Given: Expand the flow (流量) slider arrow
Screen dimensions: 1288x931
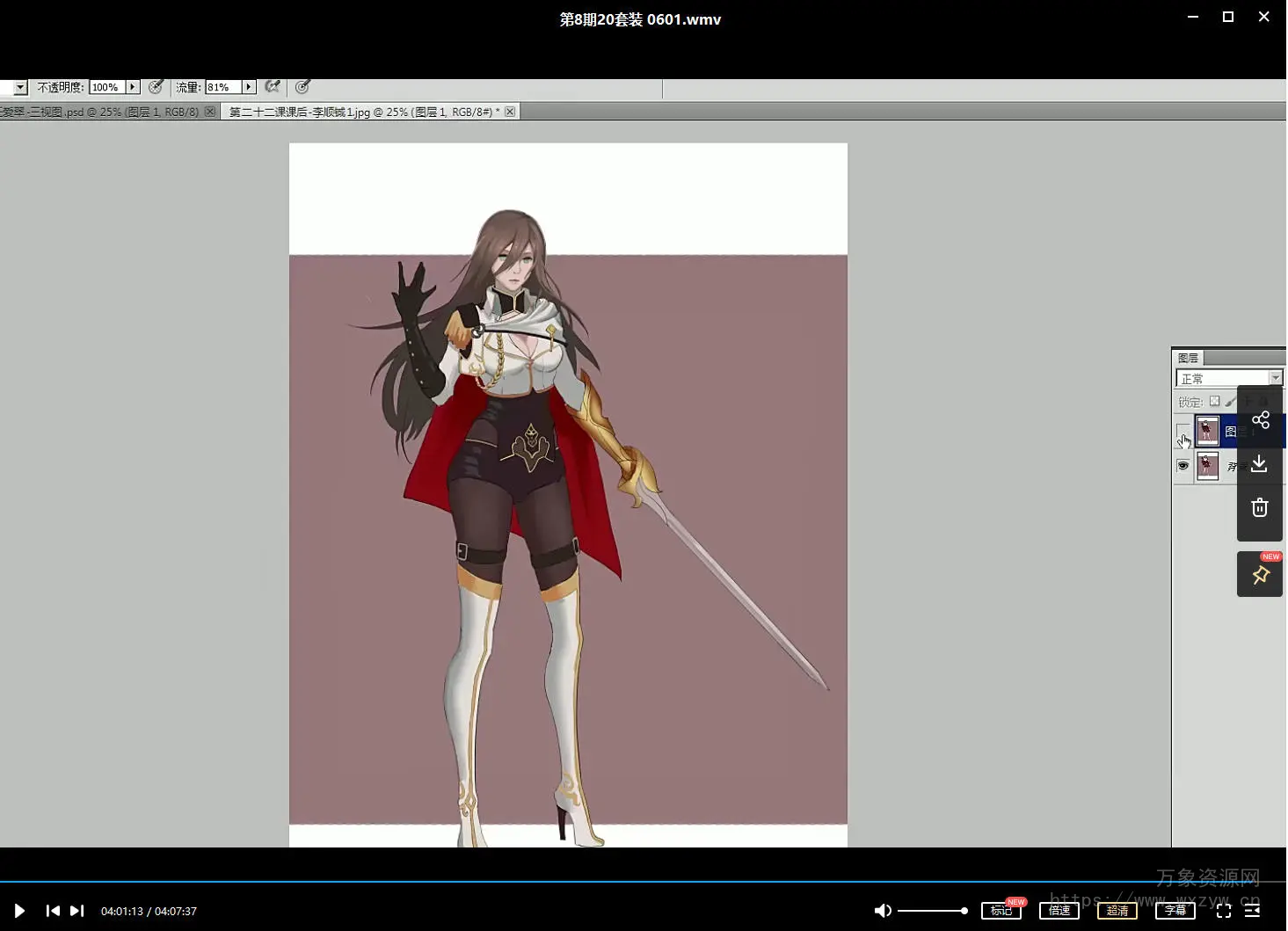Looking at the screenshot, I should (x=249, y=87).
